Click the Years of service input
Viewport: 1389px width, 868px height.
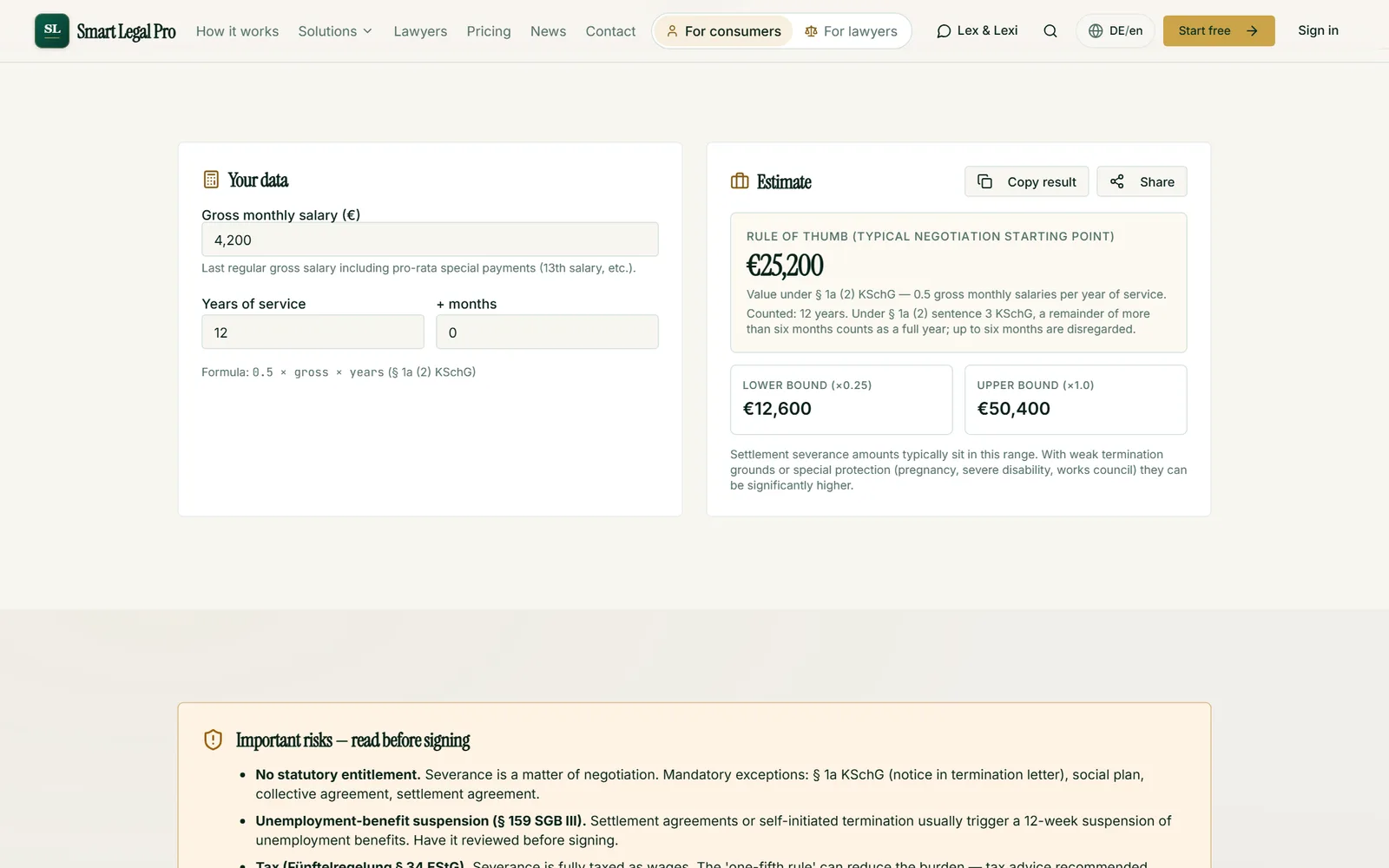(313, 332)
